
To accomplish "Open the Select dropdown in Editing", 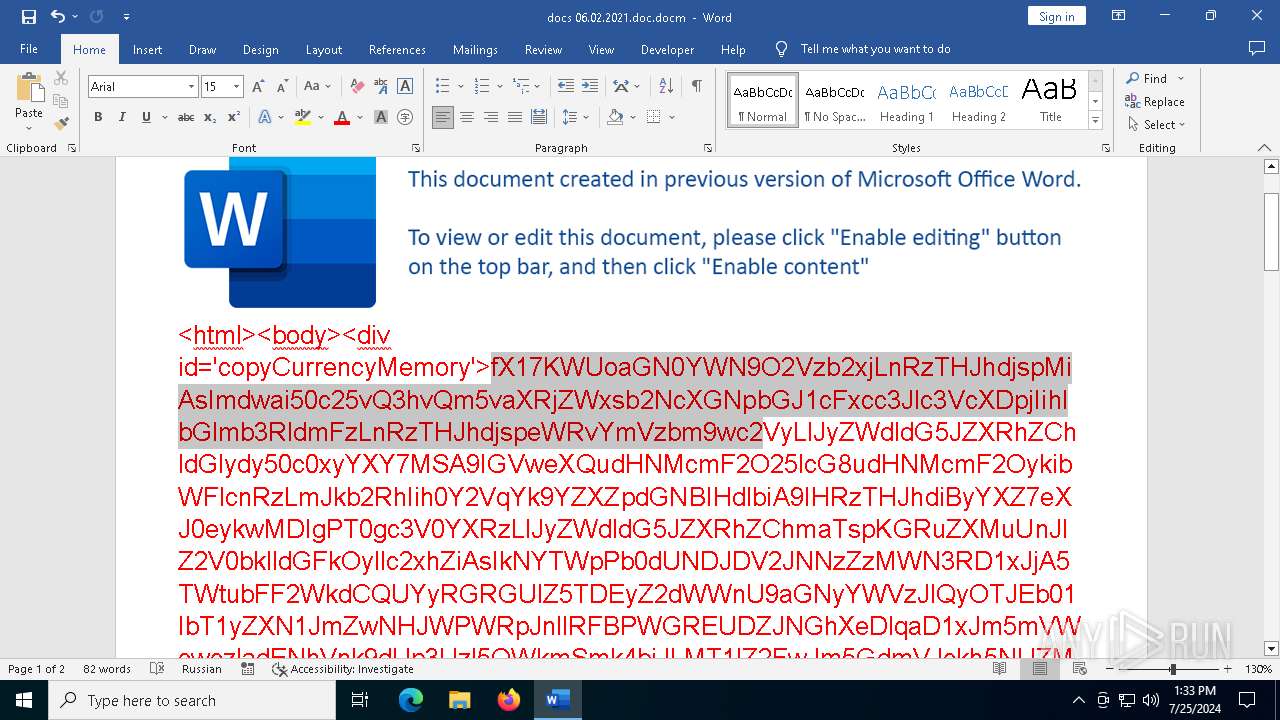I will pyautogui.click(x=1157, y=125).
